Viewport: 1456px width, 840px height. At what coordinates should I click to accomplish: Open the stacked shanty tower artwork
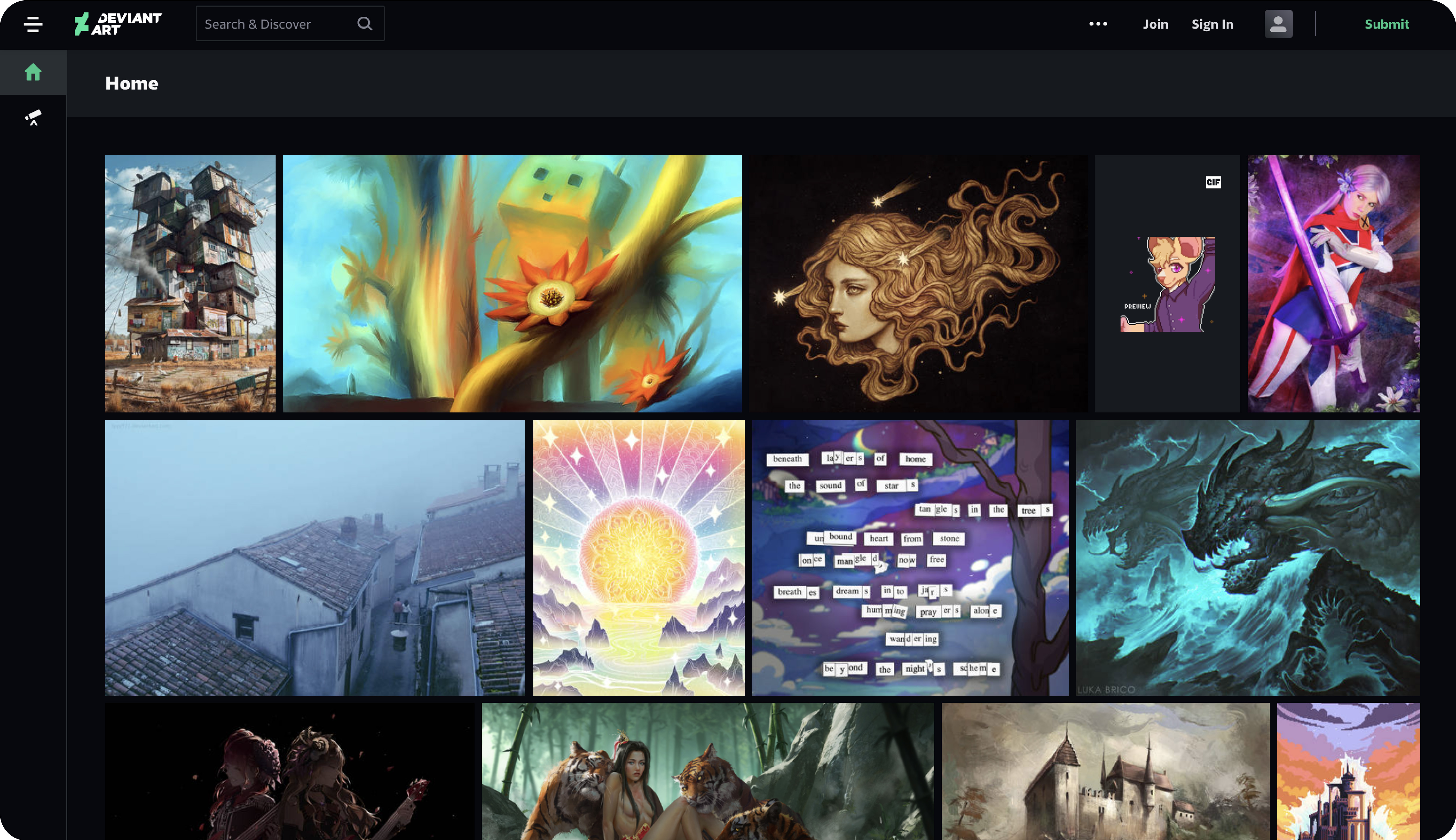coord(191,283)
